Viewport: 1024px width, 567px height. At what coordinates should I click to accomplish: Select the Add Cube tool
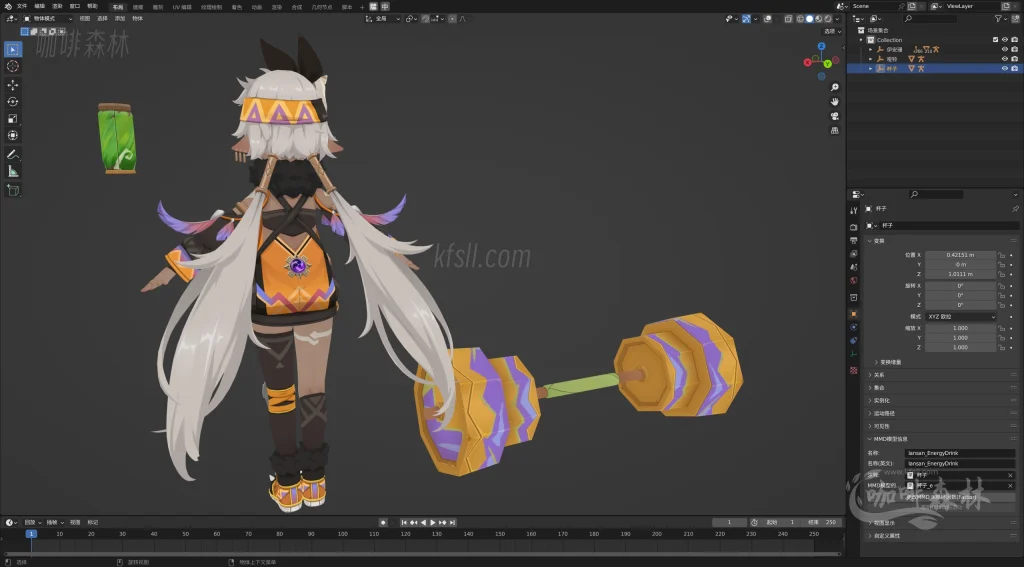click(x=13, y=190)
